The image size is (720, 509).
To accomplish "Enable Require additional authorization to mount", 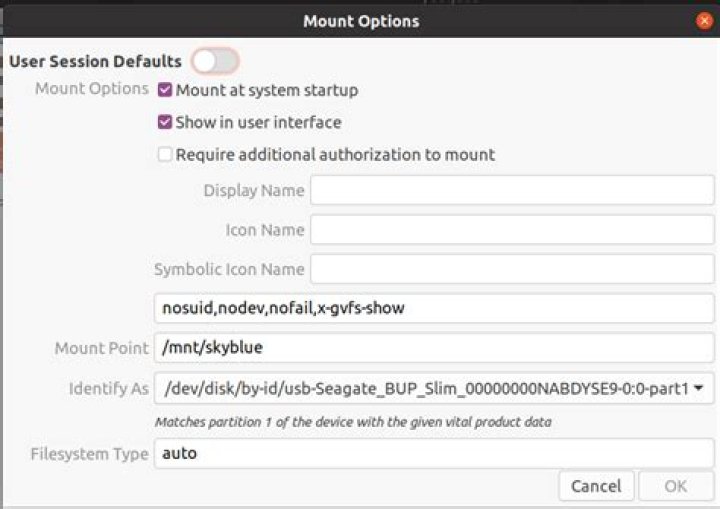I will point(165,154).
